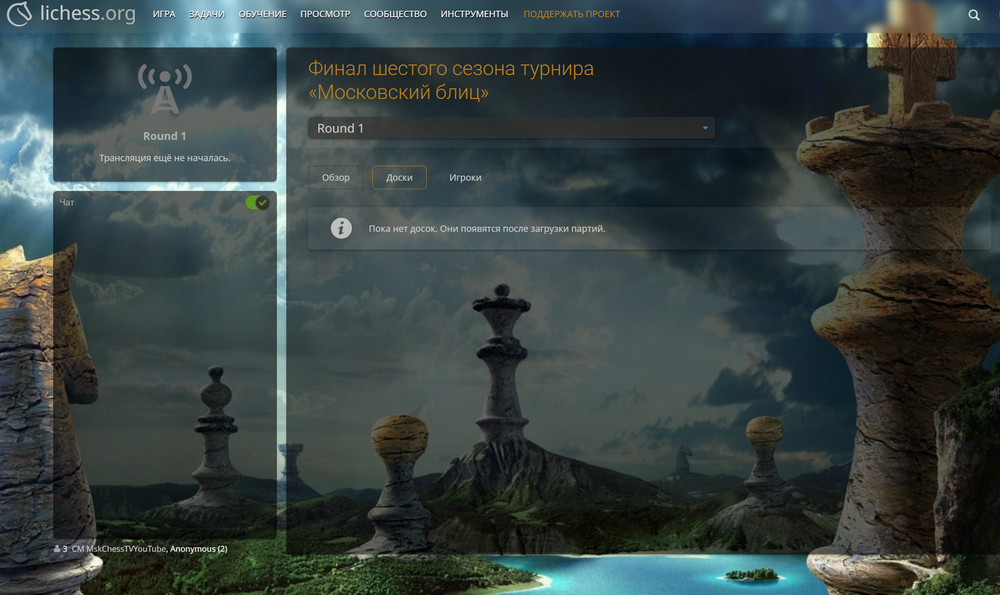Open the ИГРА menu
This screenshot has height=595, width=1000.
(x=164, y=14)
